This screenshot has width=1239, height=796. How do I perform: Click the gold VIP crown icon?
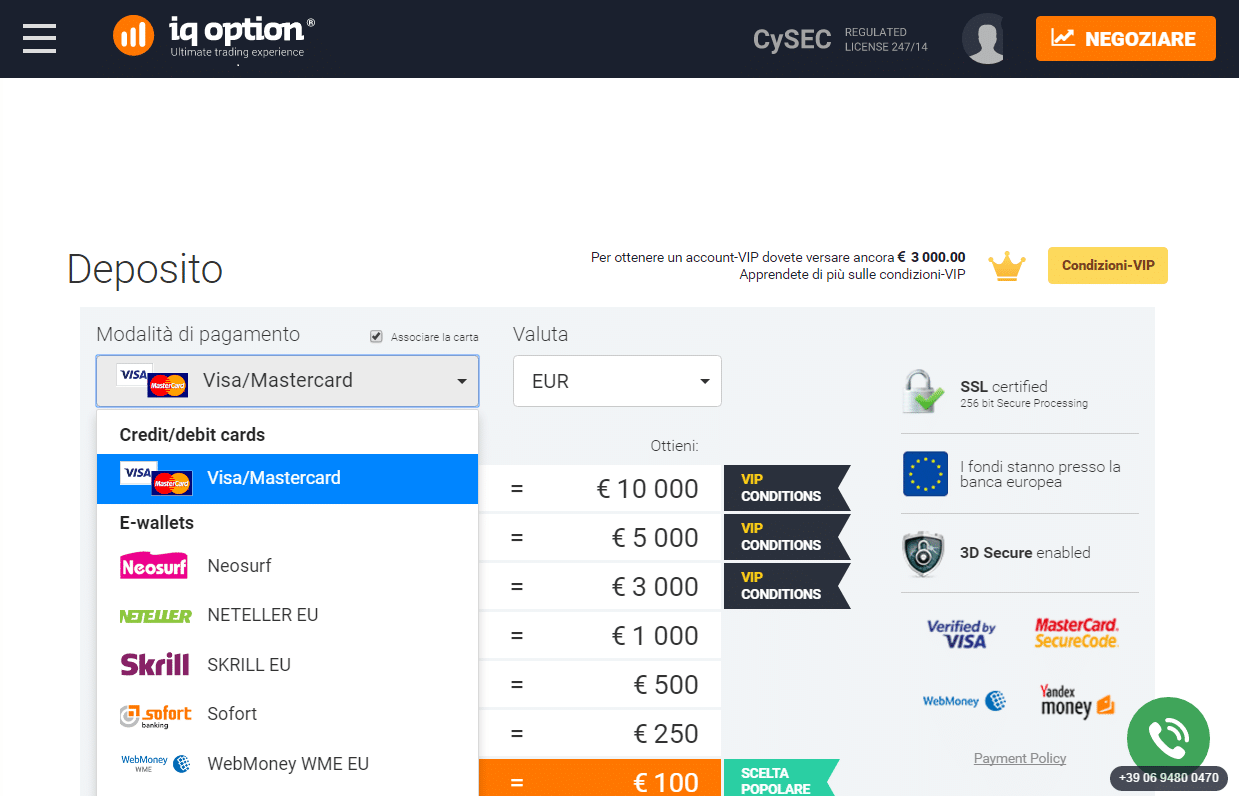coord(1007,266)
